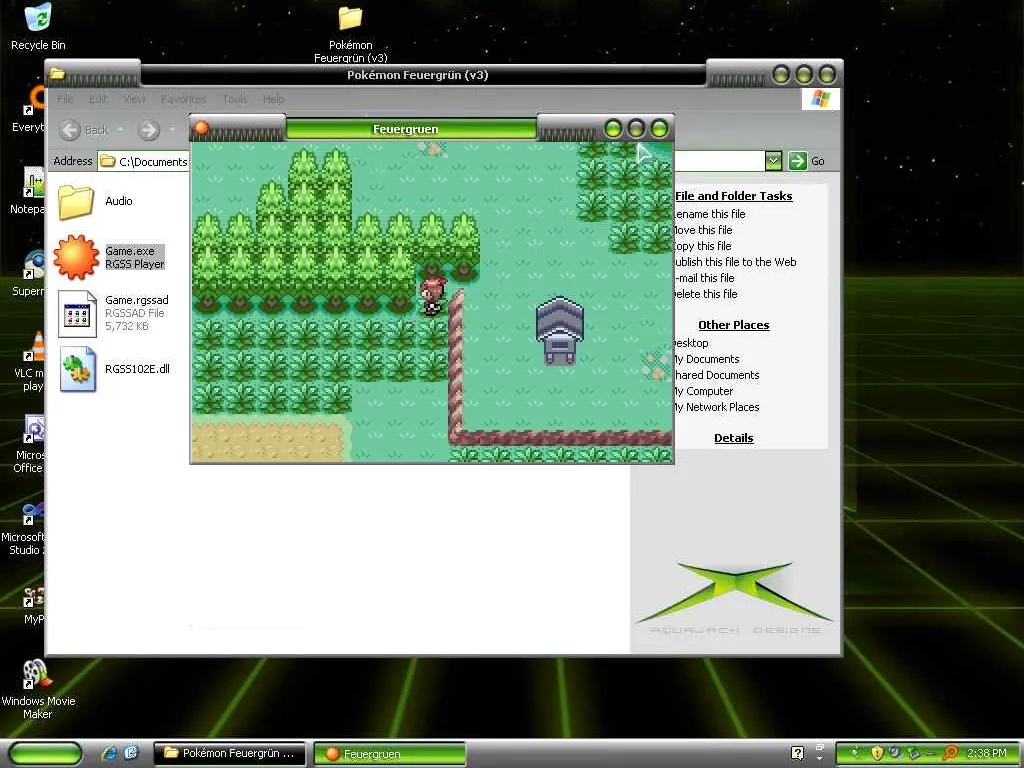Click the Back arrow in Explorer toolbar

[x=70, y=130]
